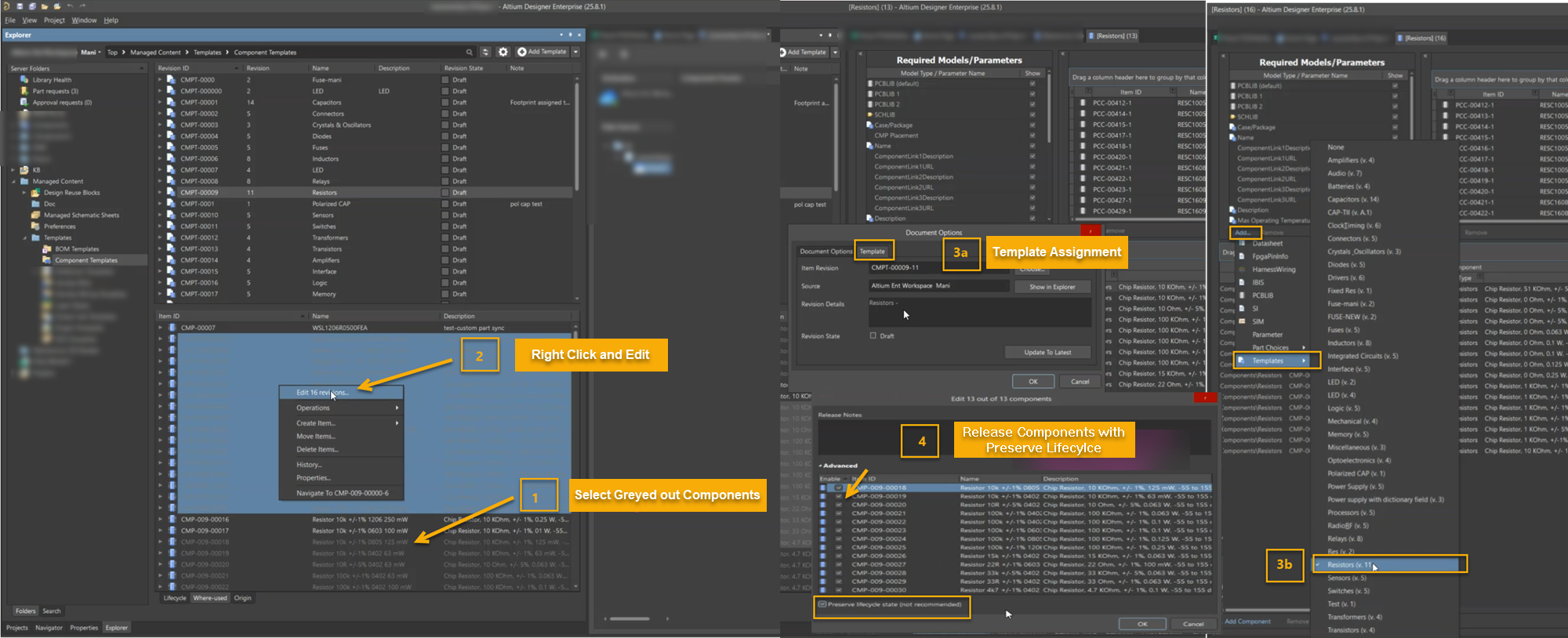
Task: Click the Approval requests (0) icon
Action: 24,102
